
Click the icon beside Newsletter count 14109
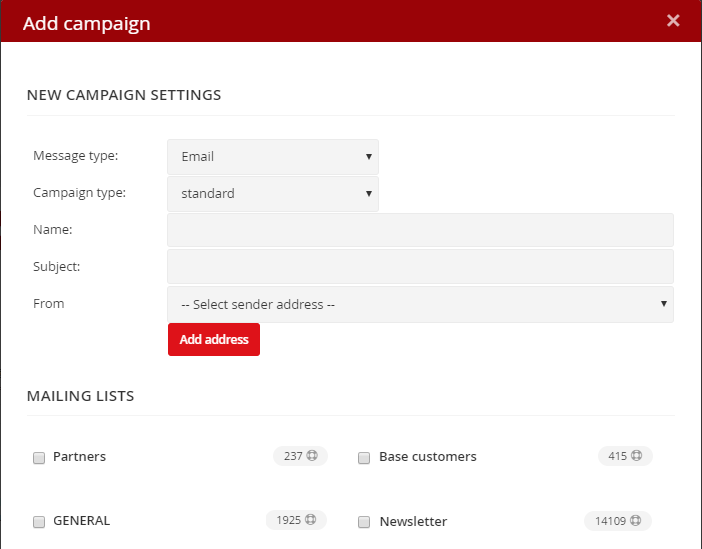point(635,520)
